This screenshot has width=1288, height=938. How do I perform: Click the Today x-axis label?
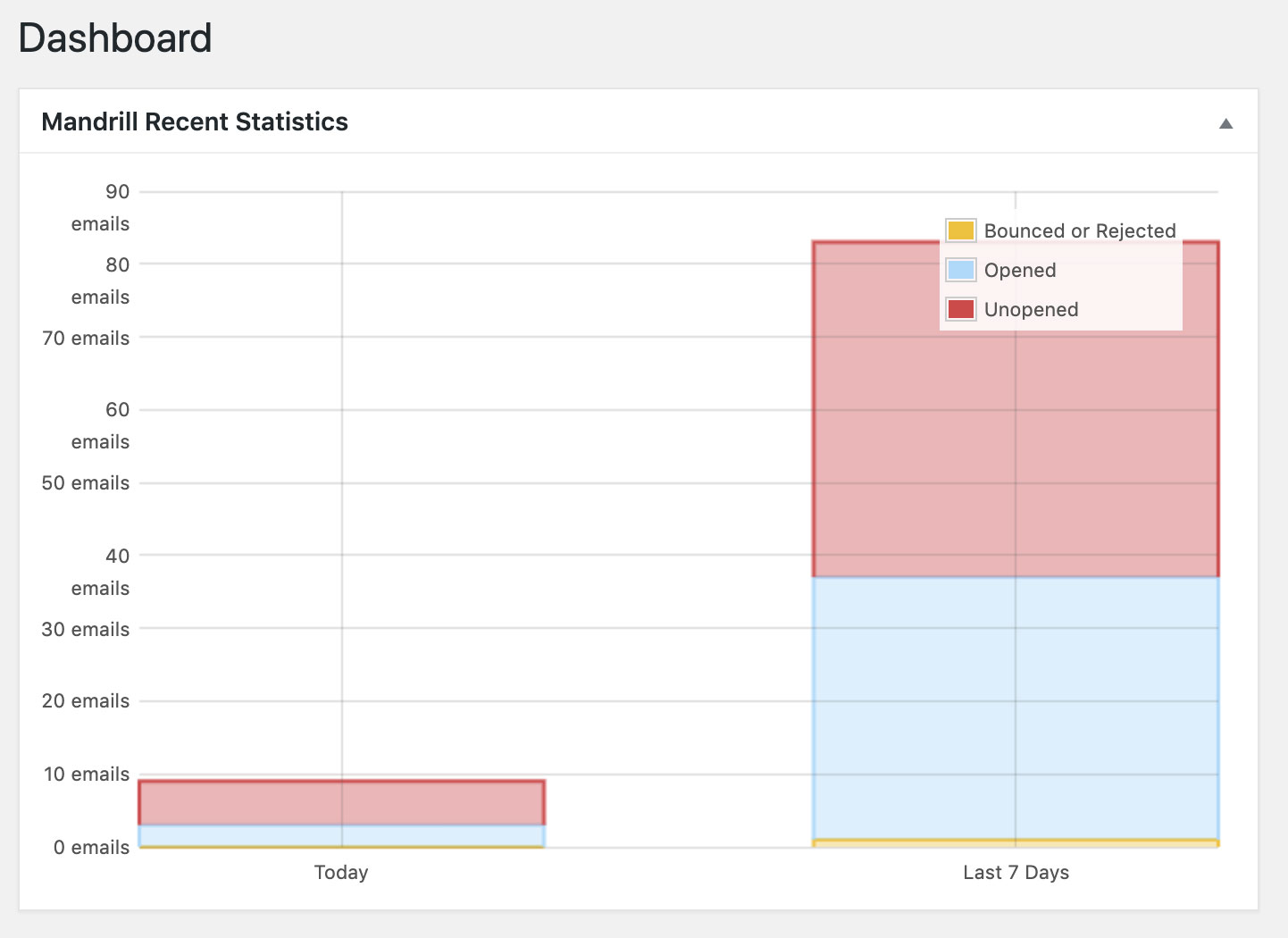pyautogui.click(x=341, y=872)
